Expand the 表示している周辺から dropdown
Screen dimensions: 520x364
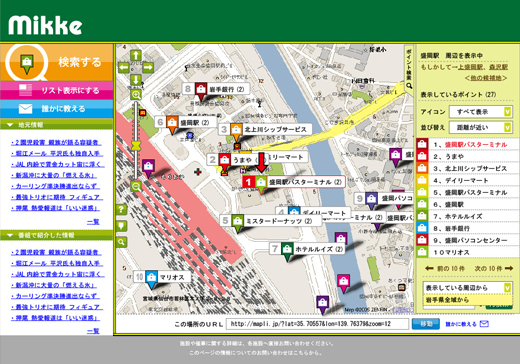pyautogui.click(x=468, y=287)
